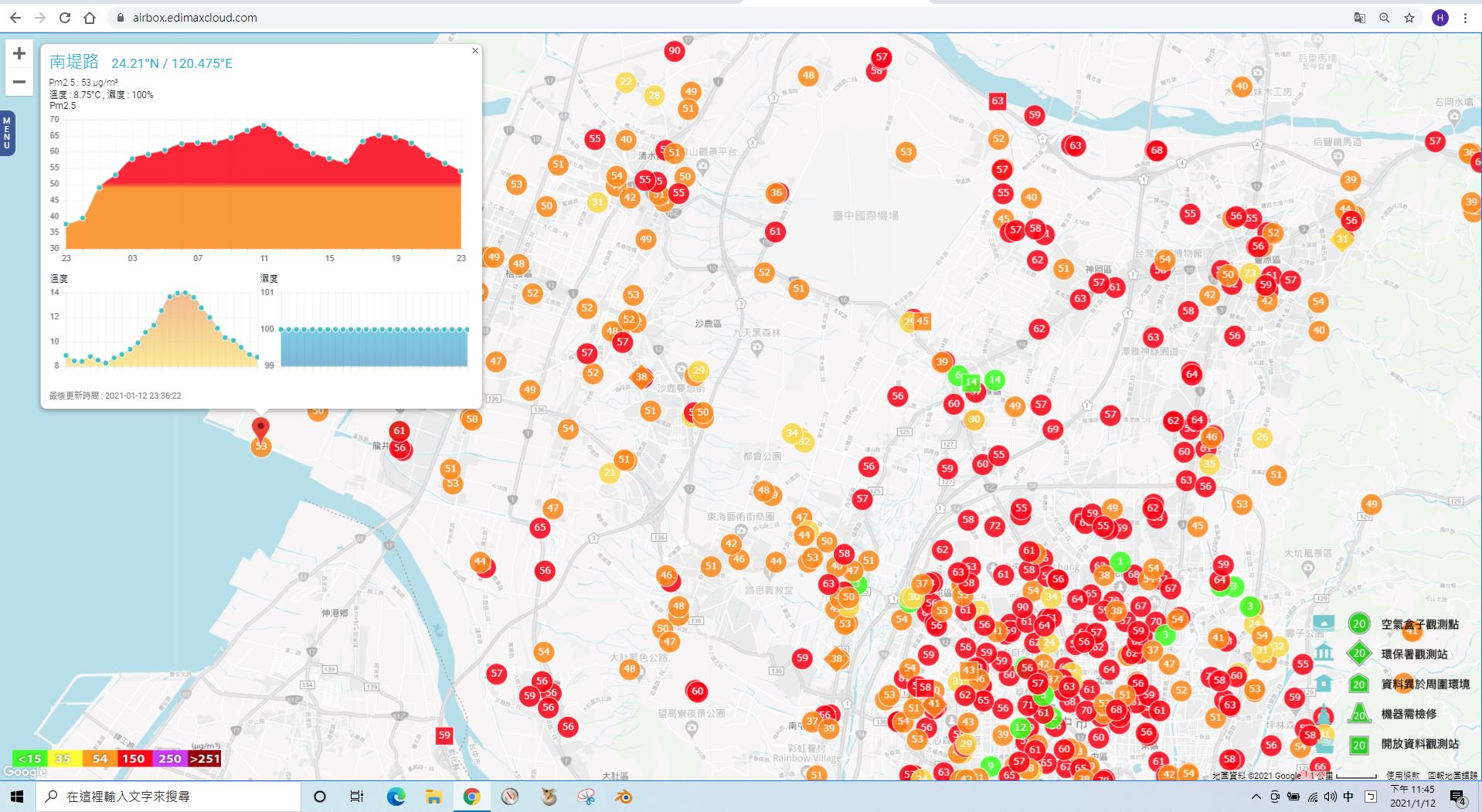This screenshot has width=1482, height=812.
Task: Select the square 63 open-data station
Action: point(998,100)
